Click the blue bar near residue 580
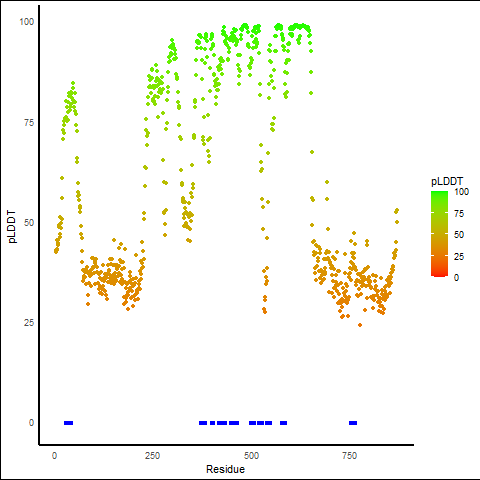480x480 pixels. (x=283, y=423)
